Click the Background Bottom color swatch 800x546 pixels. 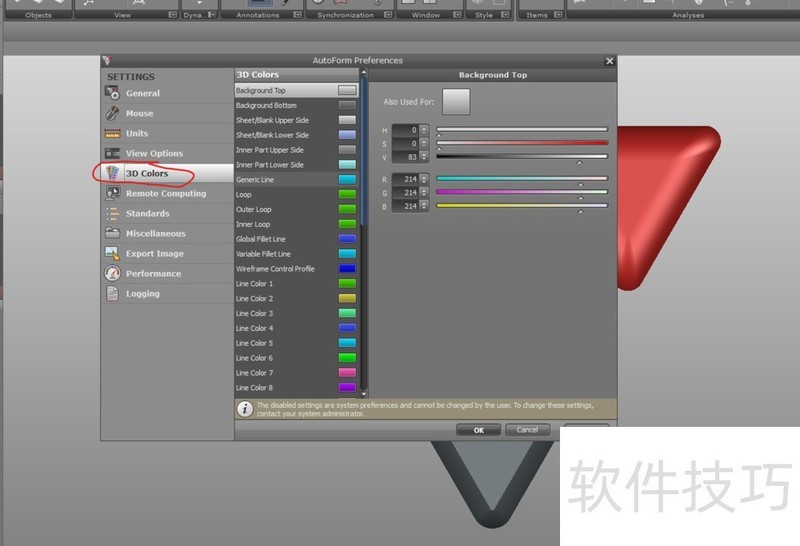pos(347,105)
